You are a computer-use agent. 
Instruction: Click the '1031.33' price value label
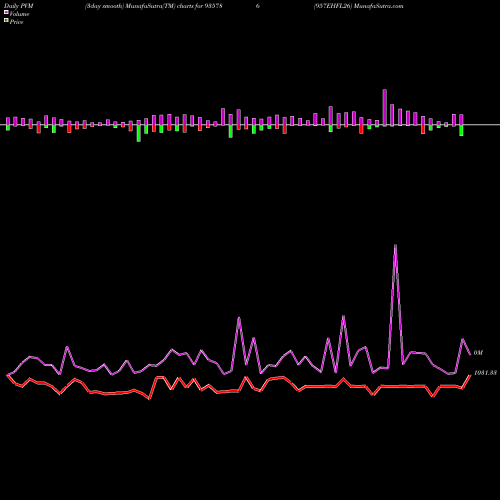tap(485, 373)
